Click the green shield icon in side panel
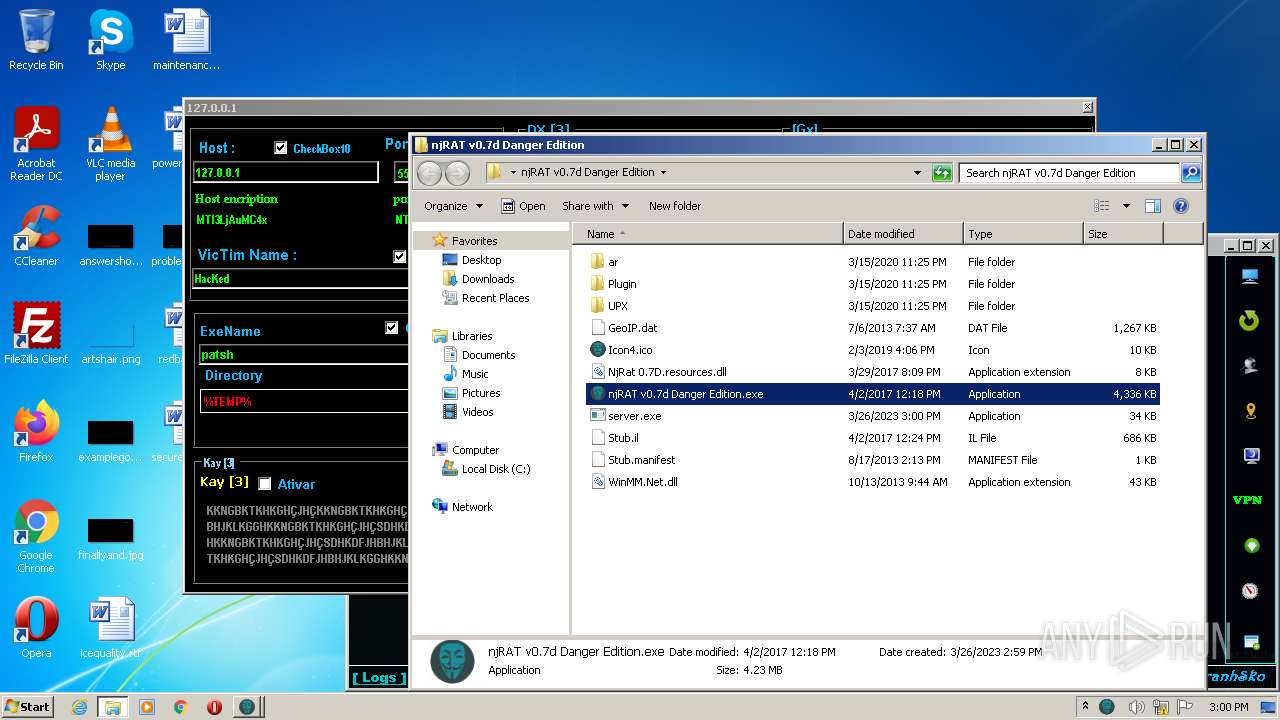This screenshot has width=1280, height=720. 1250,546
